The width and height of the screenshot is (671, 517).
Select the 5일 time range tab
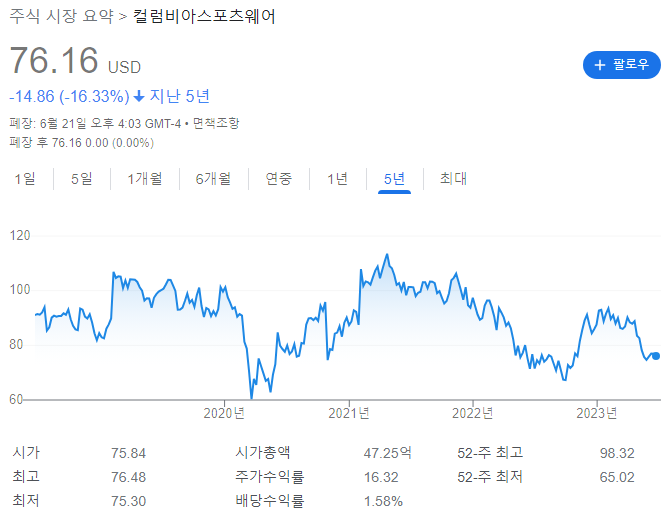(x=82, y=178)
